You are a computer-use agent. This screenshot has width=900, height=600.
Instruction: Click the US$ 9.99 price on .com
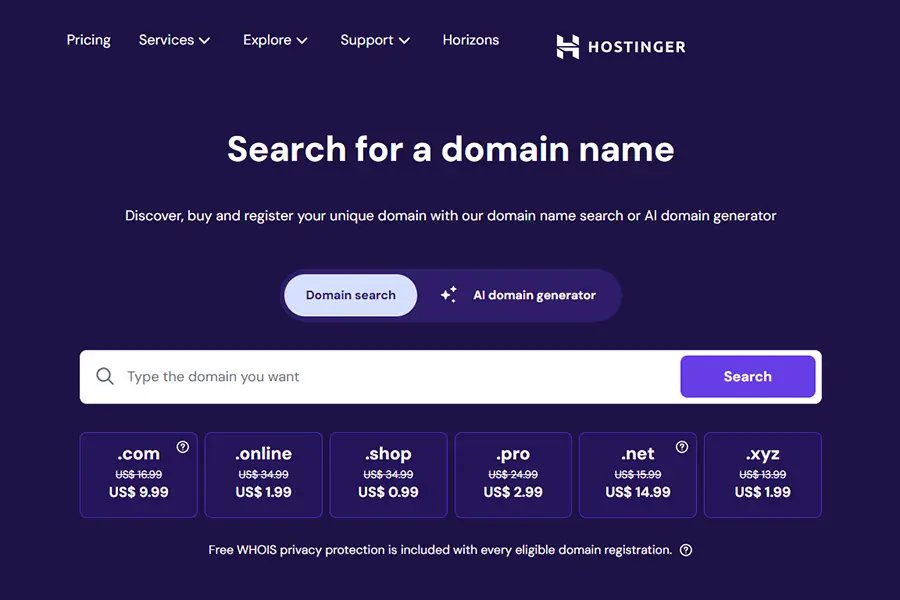click(x=139, y=492)
